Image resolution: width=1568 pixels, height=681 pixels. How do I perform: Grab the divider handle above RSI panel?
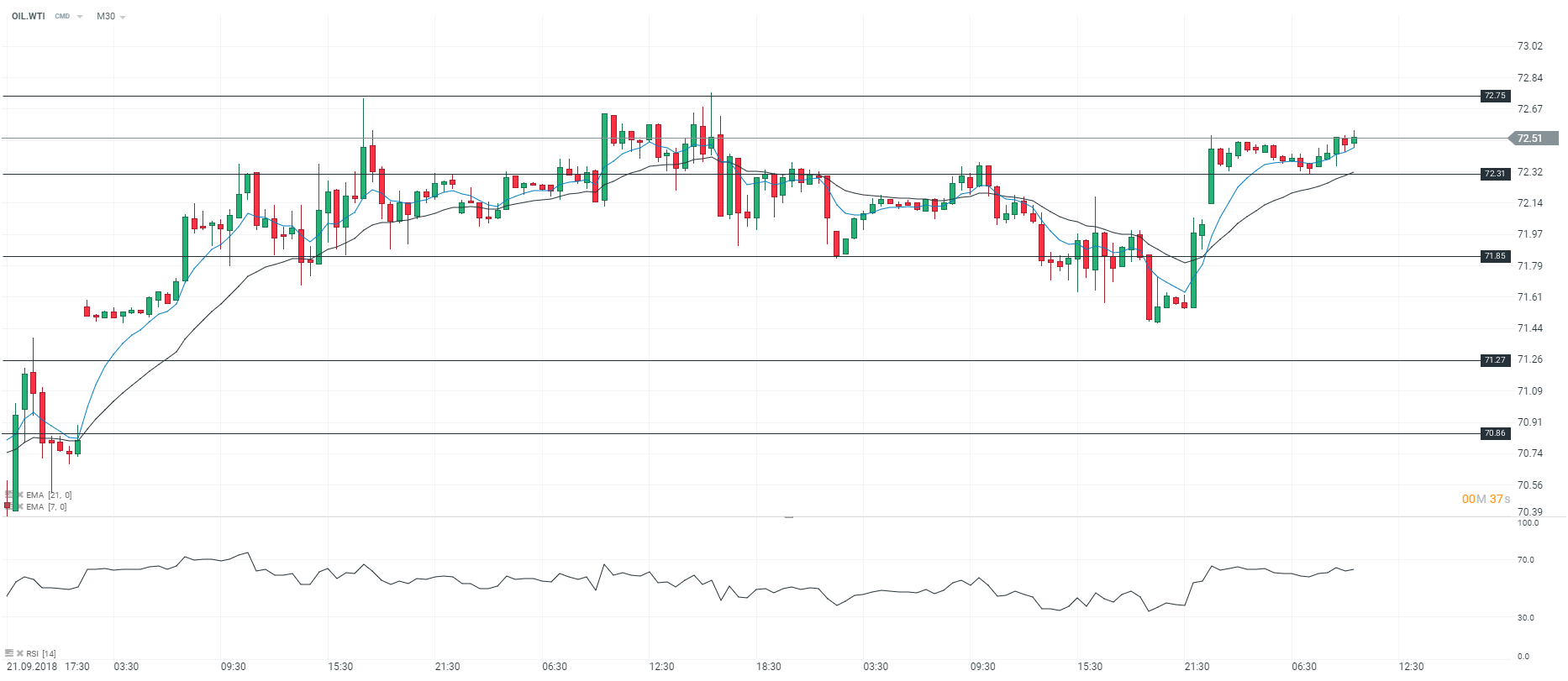pyautogui.click(x=789, y=517)
